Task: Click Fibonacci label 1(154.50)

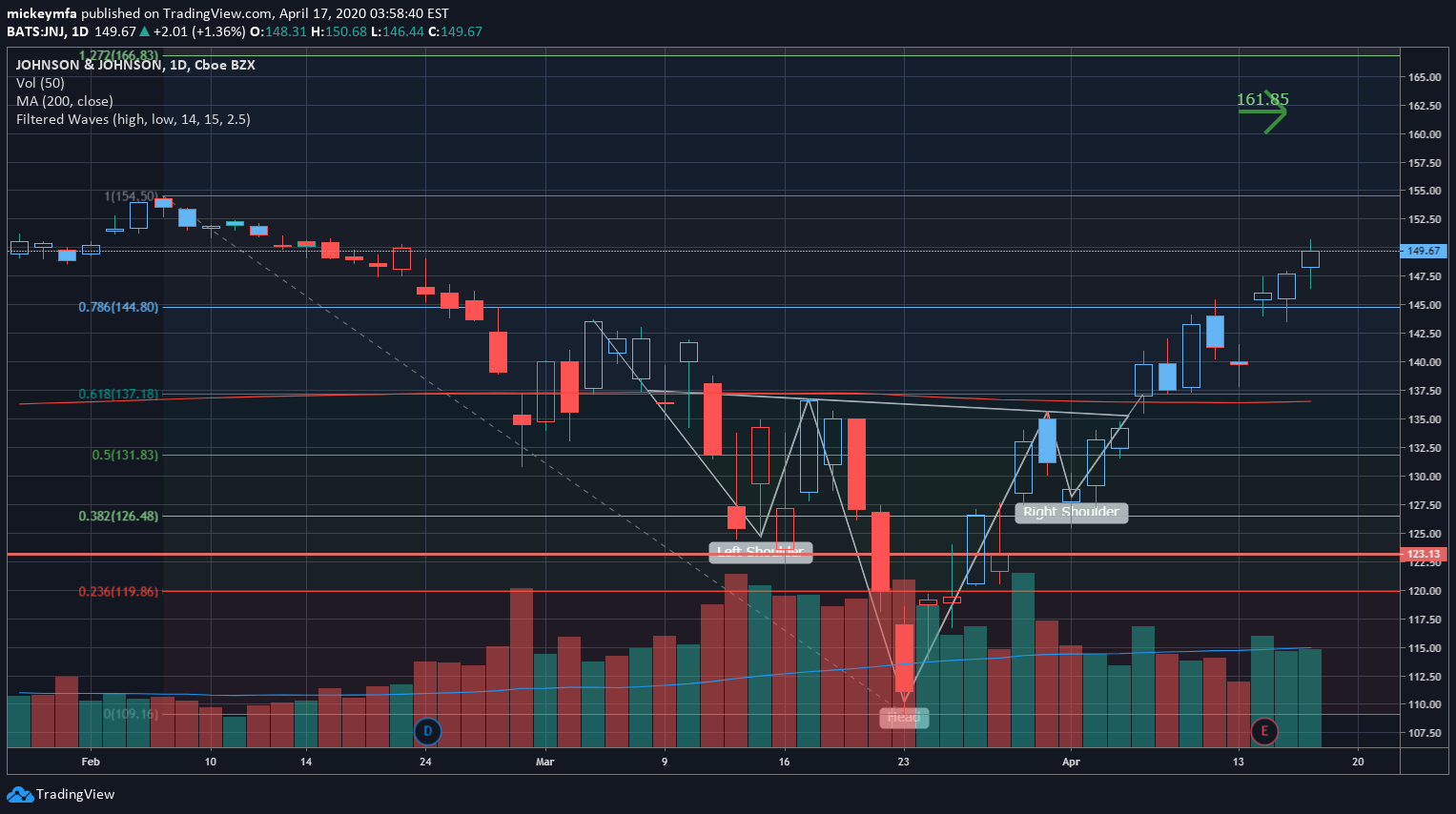Action: click(x=131, y=196)
